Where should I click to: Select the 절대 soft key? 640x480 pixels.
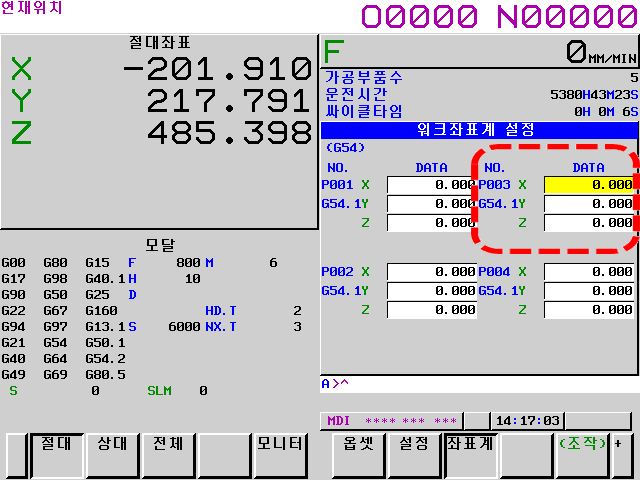pyautogui.click(x=57, y=455)
